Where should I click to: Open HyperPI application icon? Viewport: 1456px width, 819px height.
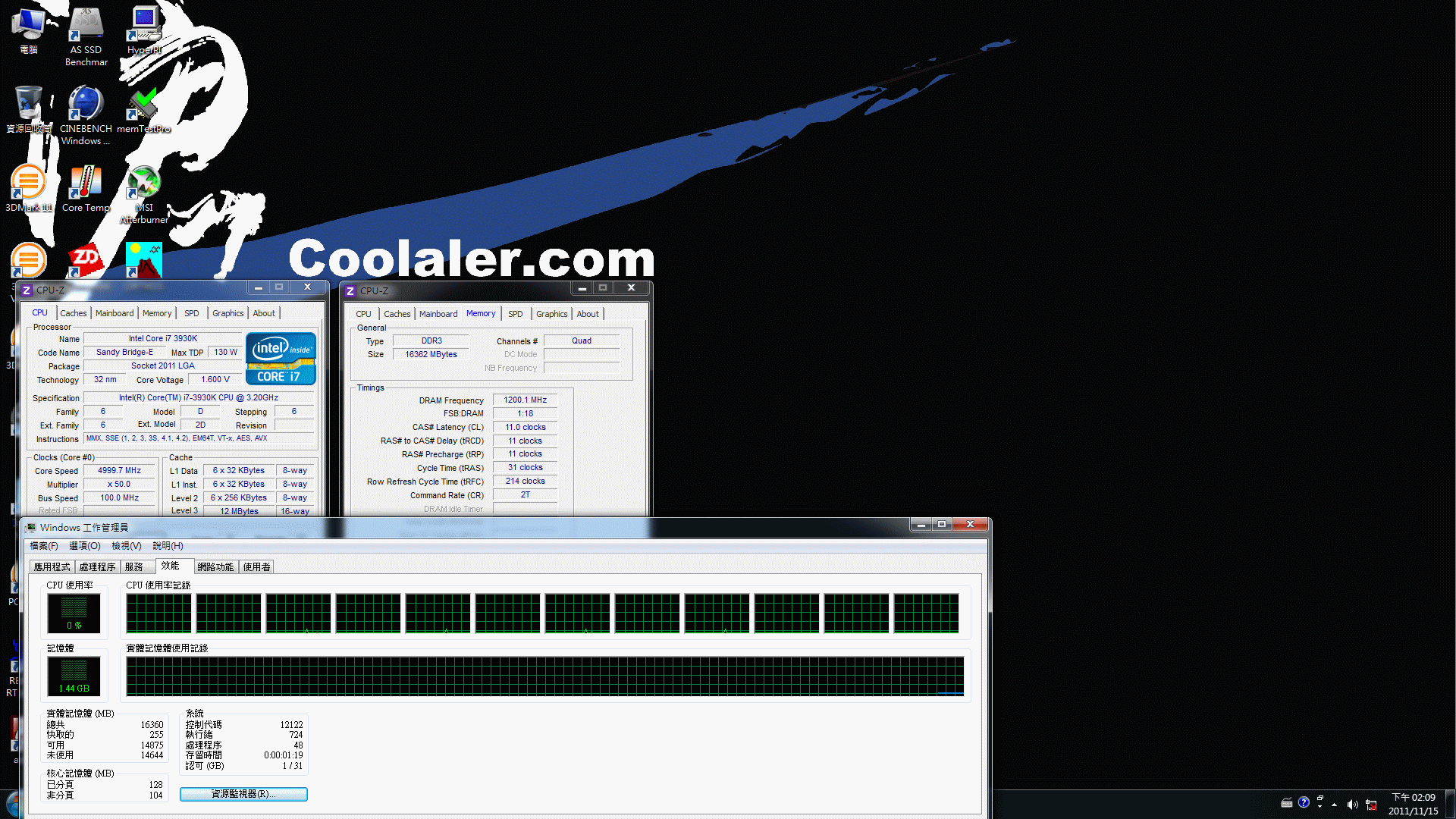142,22
